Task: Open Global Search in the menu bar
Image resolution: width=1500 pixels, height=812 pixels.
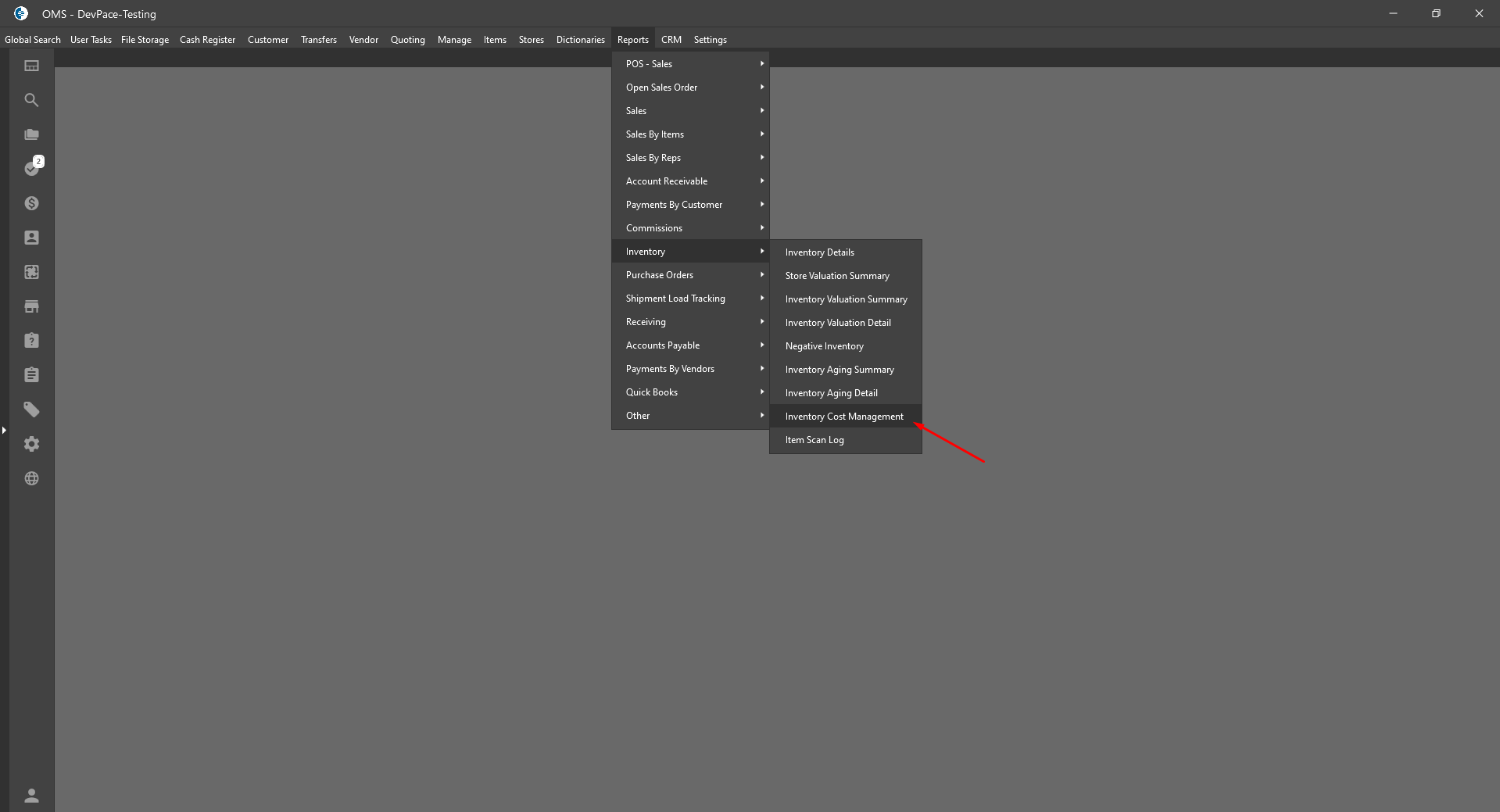Action: coord(33,40)
